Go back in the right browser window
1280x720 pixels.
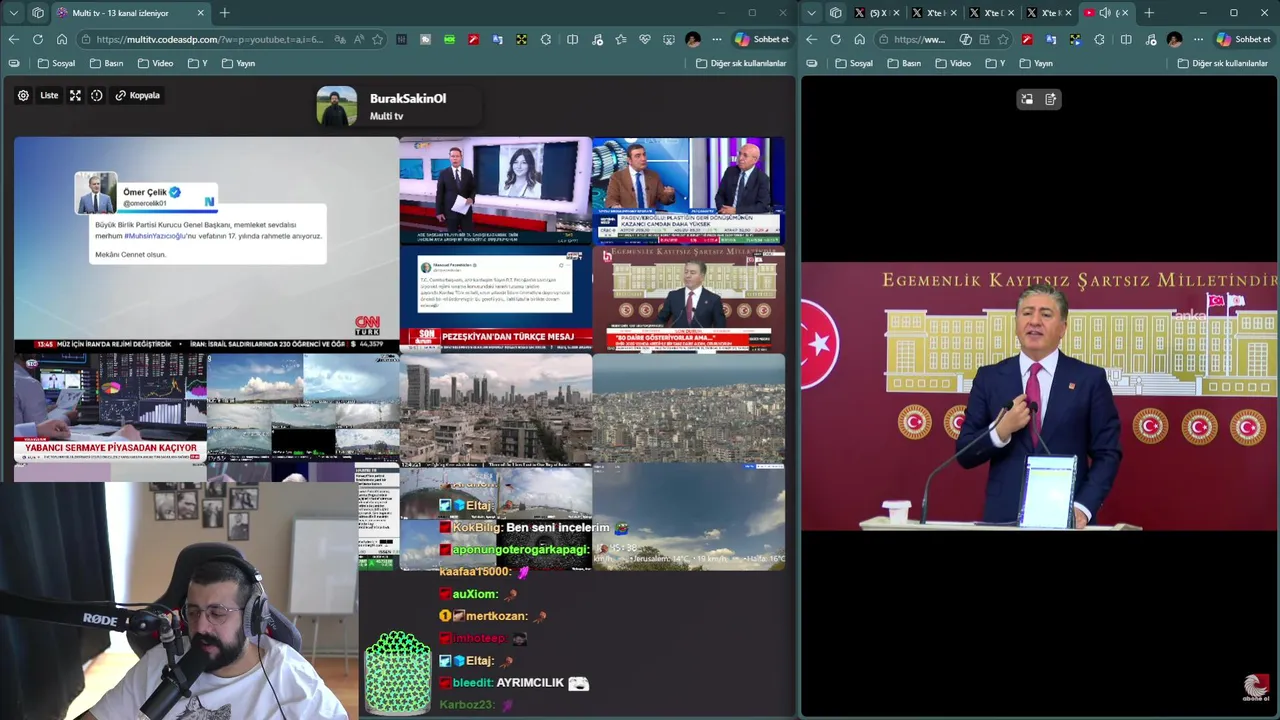tap(812, 39)
